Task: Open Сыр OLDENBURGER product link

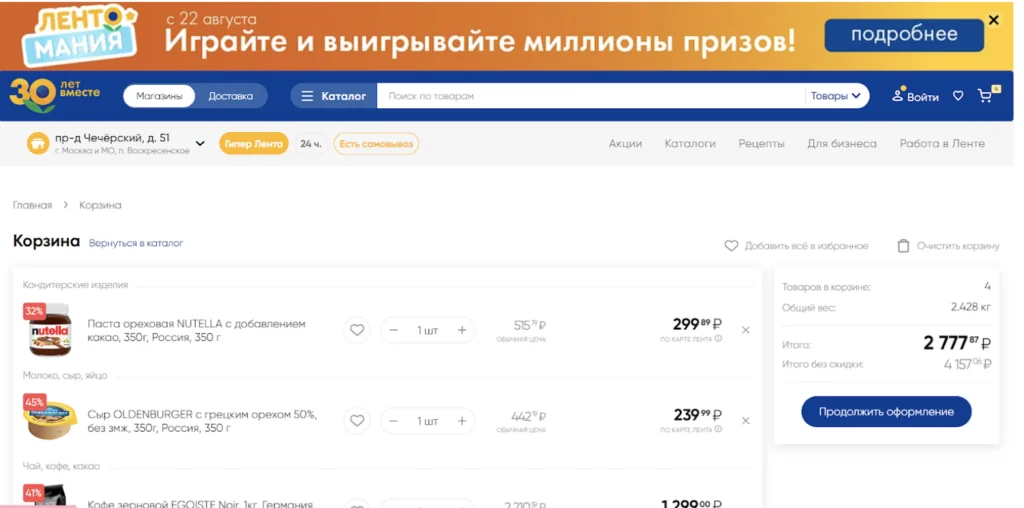Action: [202, 421]
